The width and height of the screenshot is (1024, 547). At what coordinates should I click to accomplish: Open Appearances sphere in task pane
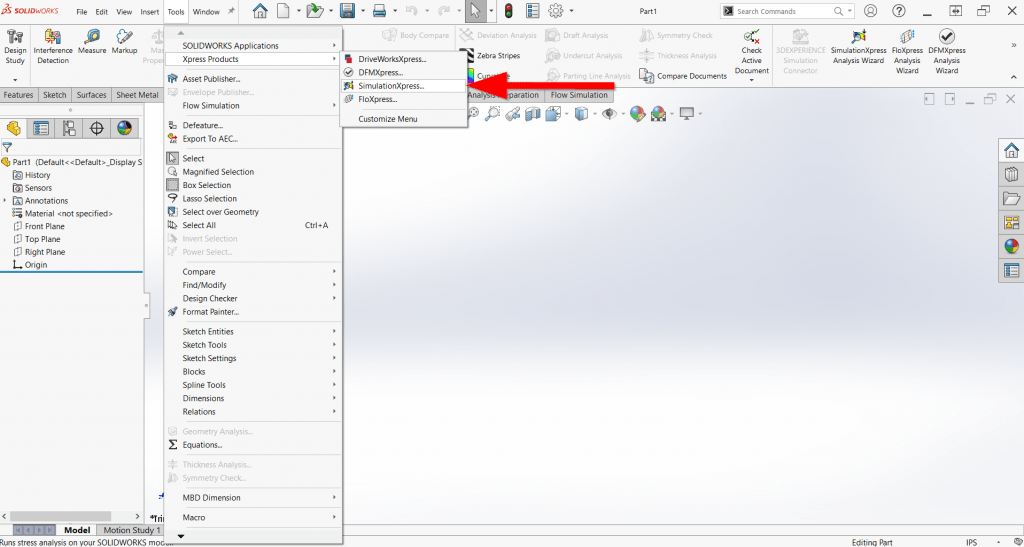point(1012,246)
